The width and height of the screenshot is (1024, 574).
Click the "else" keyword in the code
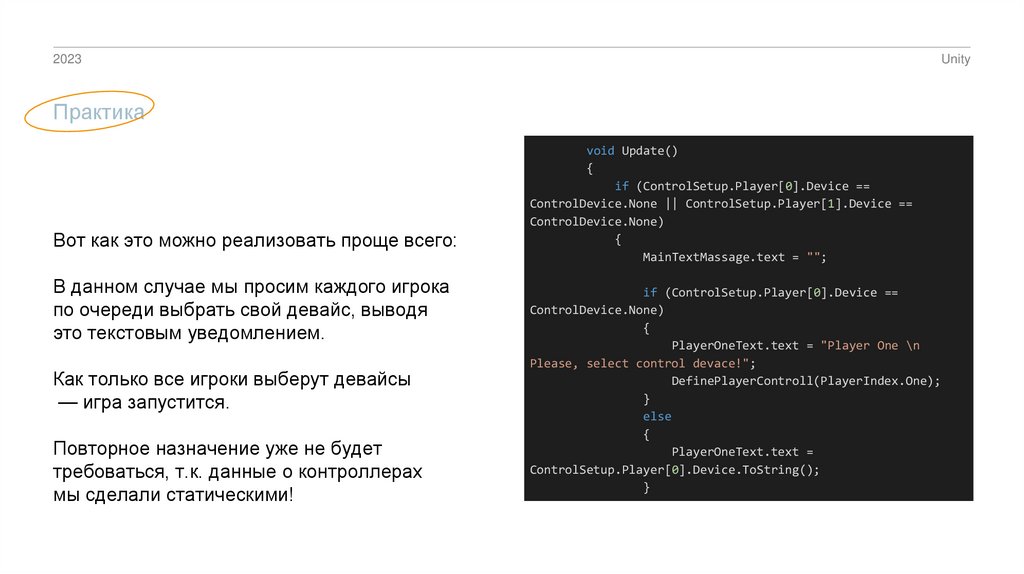(x=657, y=416)
